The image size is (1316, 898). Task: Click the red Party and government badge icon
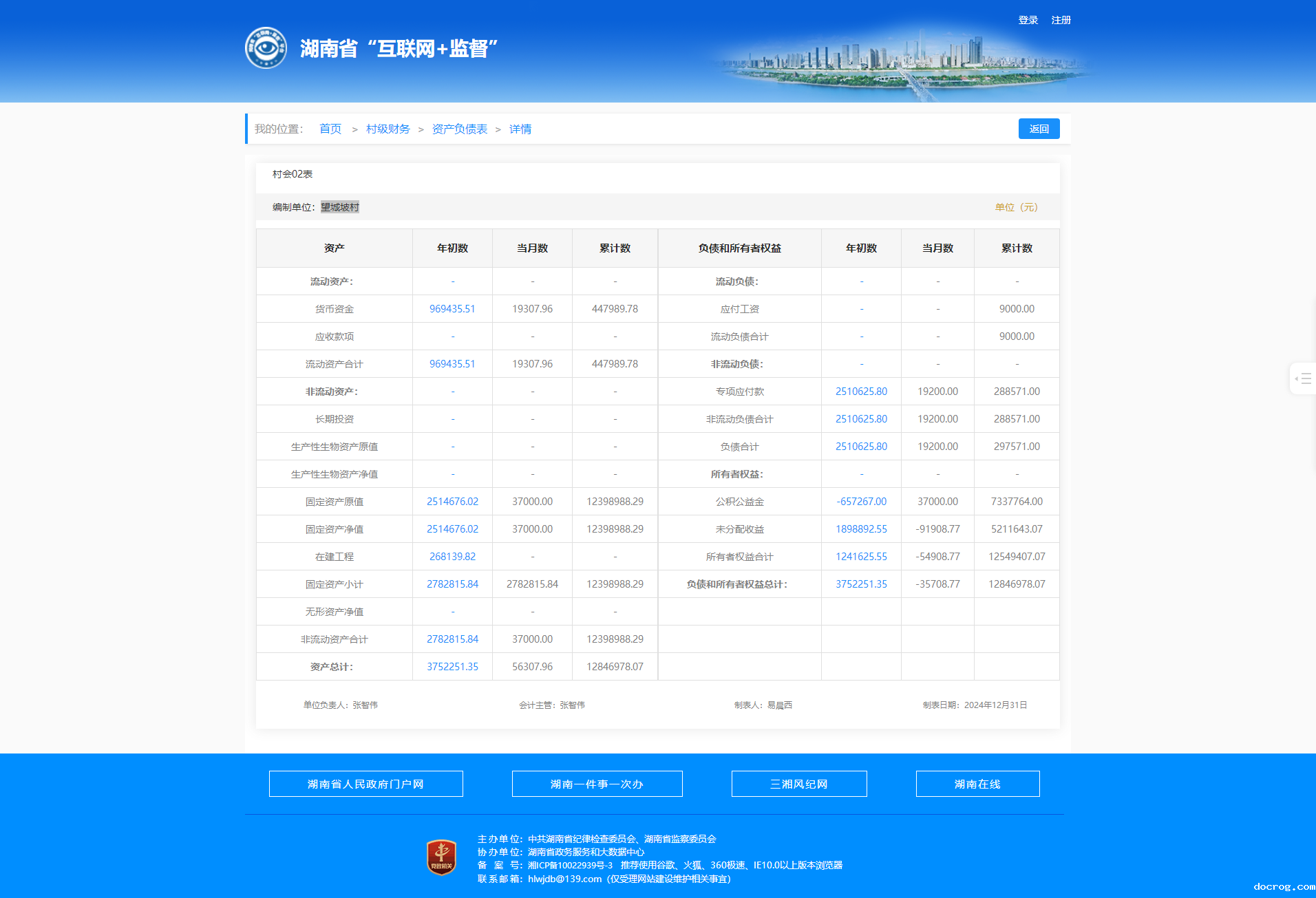tap(441, 857)
